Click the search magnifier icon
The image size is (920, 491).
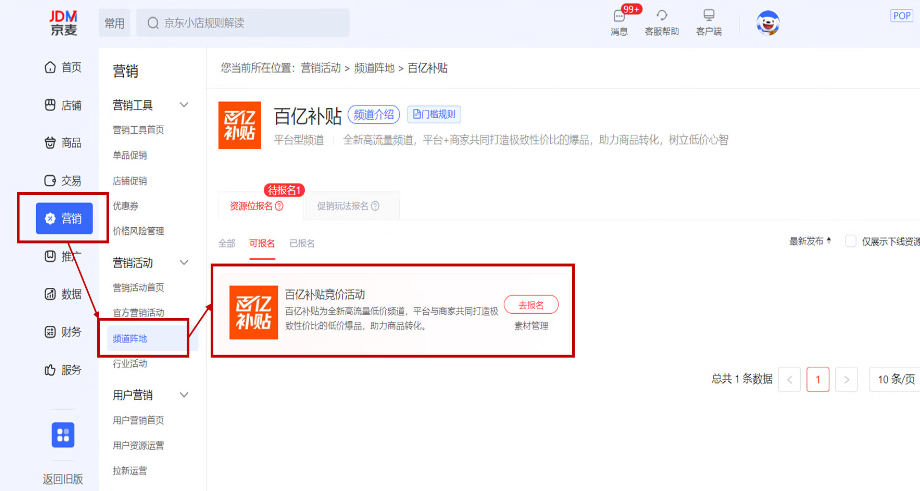pos(153,23)
